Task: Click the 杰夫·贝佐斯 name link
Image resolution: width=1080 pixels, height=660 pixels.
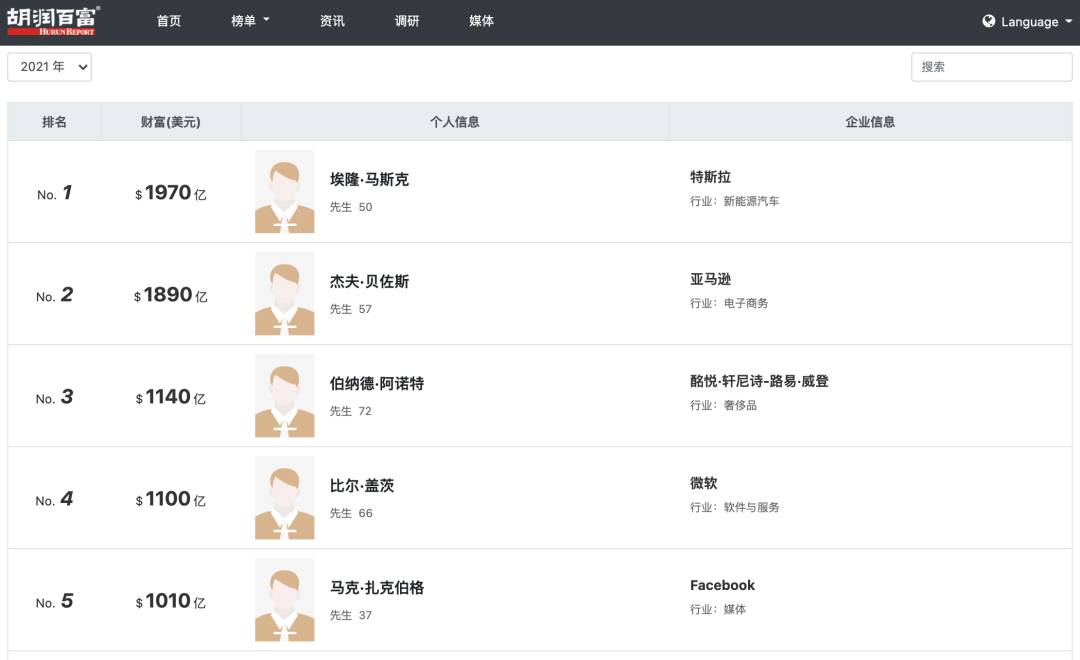Action: [x=368, y=281]
